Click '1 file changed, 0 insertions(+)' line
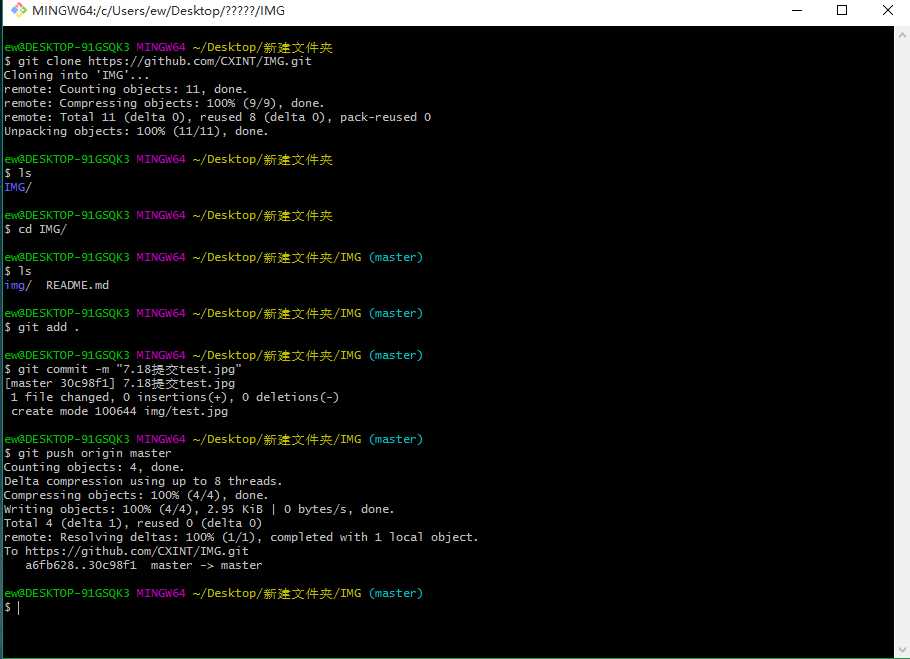Image resolution: width=910 pixels, height=659 pixels. pos(174,397)
